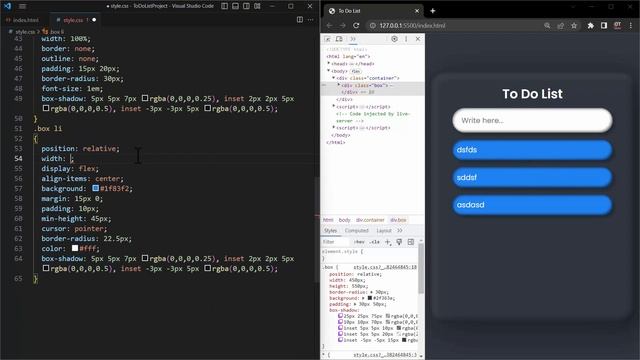Viewport: 640px width, 360px height.
Task: Select div.container in DevTools breadcrumb
Action: [370, 220]
